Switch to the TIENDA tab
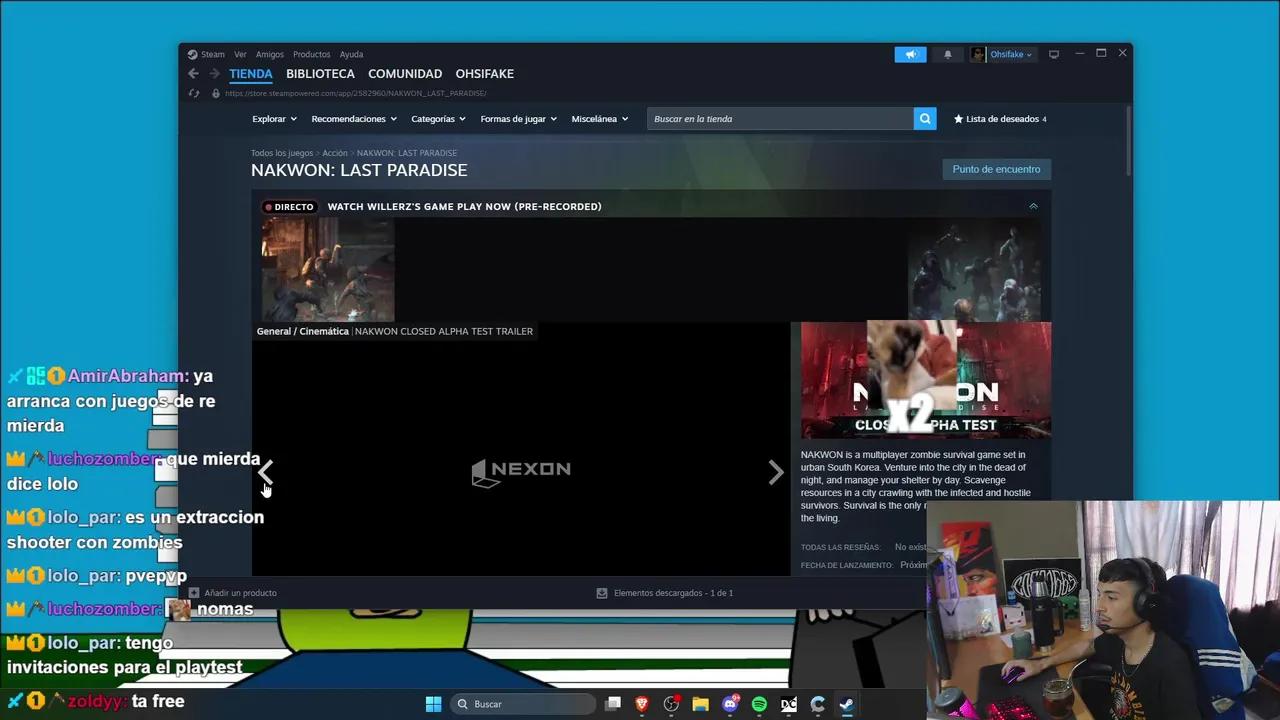 point(251,74)
